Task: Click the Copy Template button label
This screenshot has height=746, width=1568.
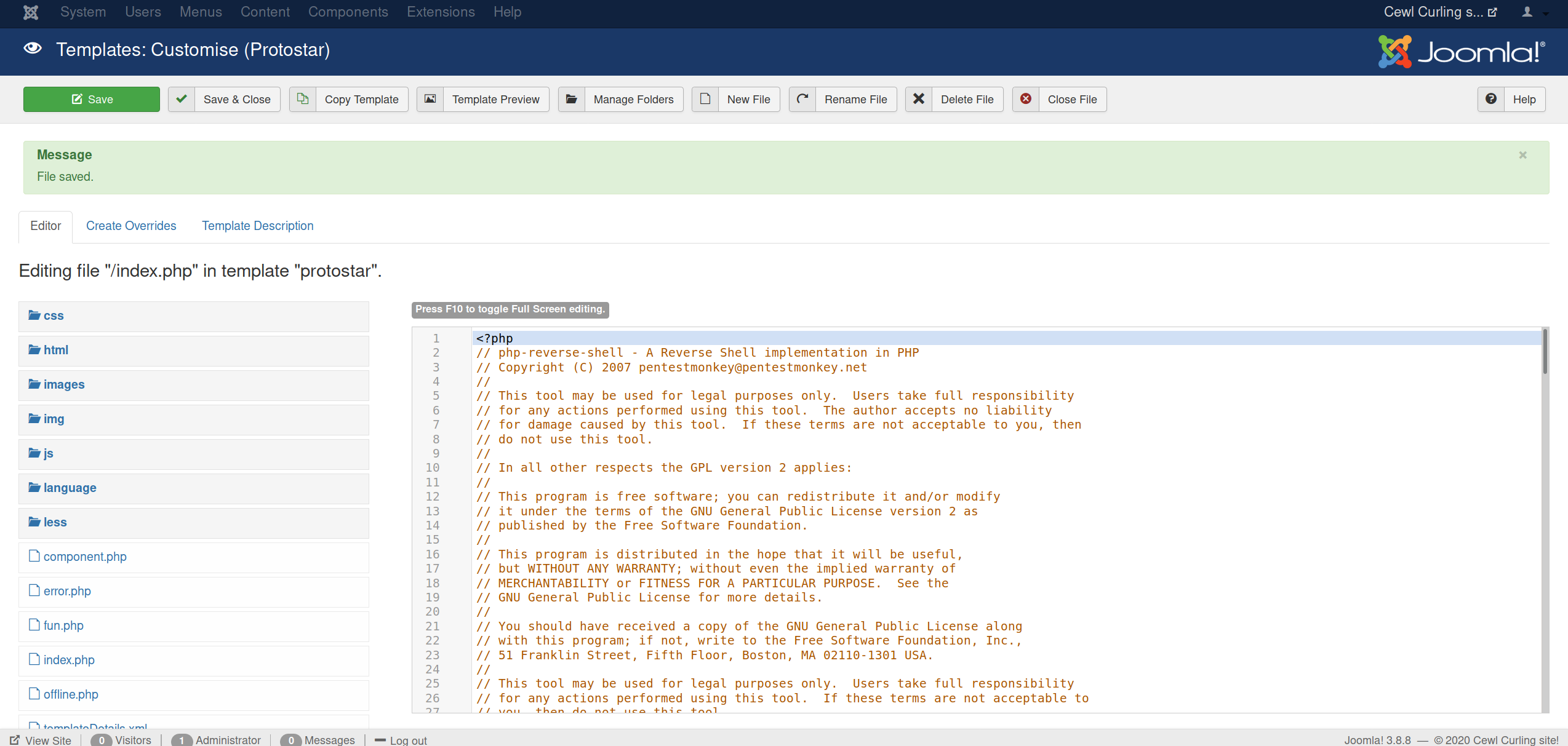Action: pyautogui.click(x=362, y=100)
